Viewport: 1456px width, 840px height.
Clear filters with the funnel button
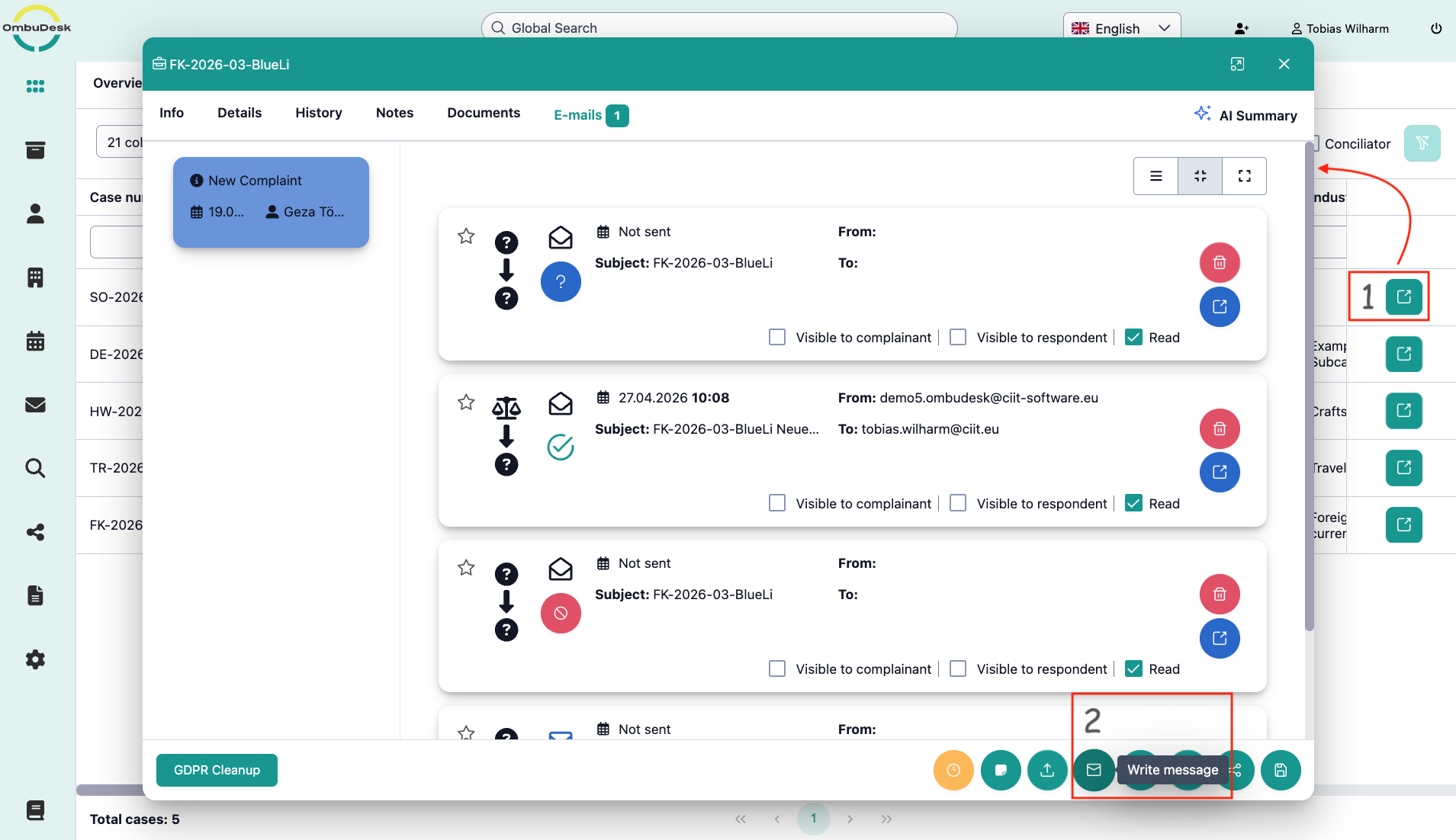1422,143
